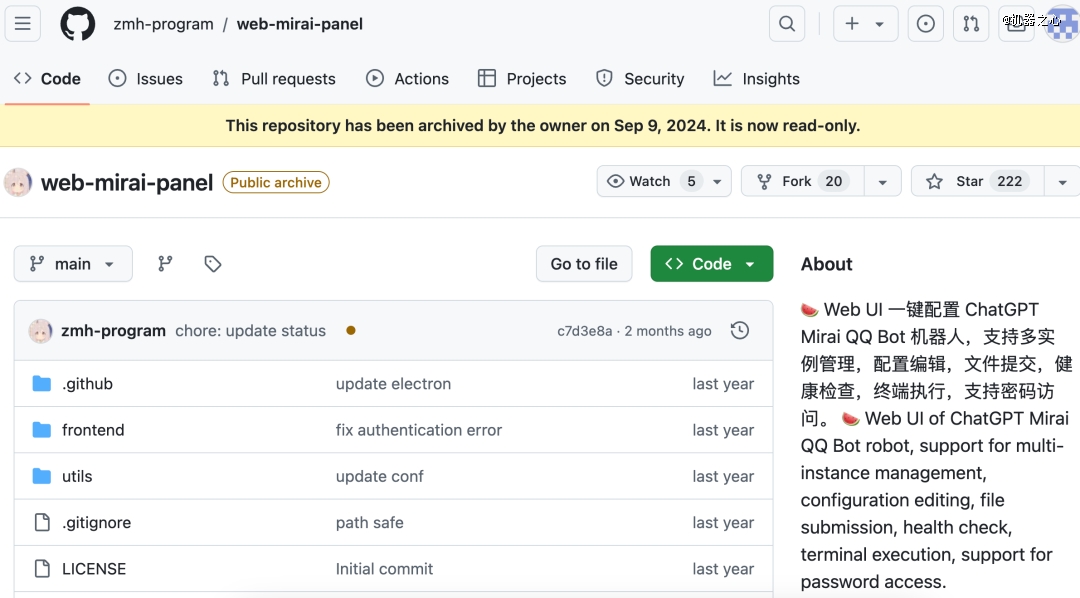Click the .gitignore file icon
The height and width of the screenshot is (598, 1080).
pos(42,522)
